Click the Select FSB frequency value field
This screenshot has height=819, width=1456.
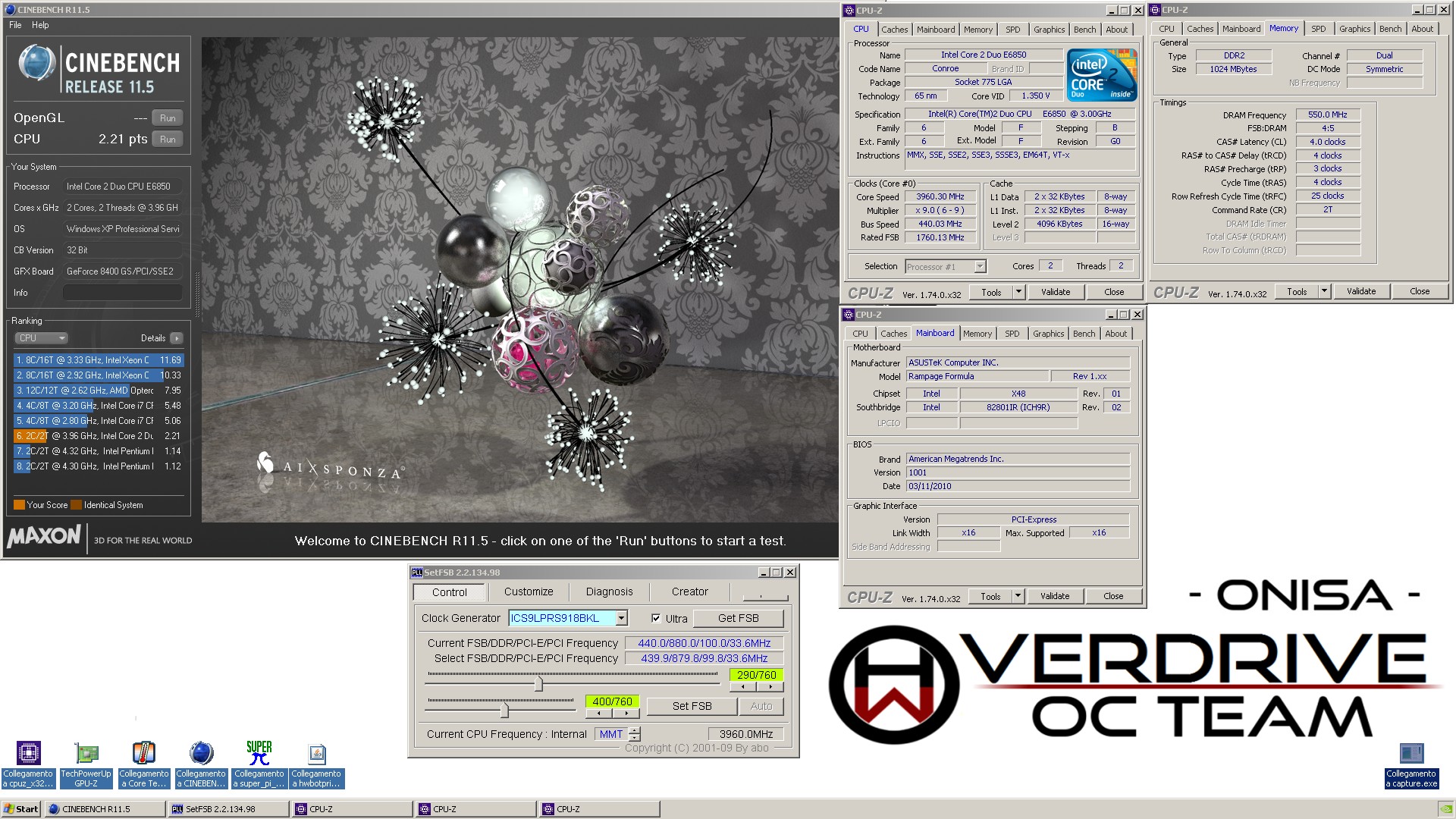click(704, 658)
